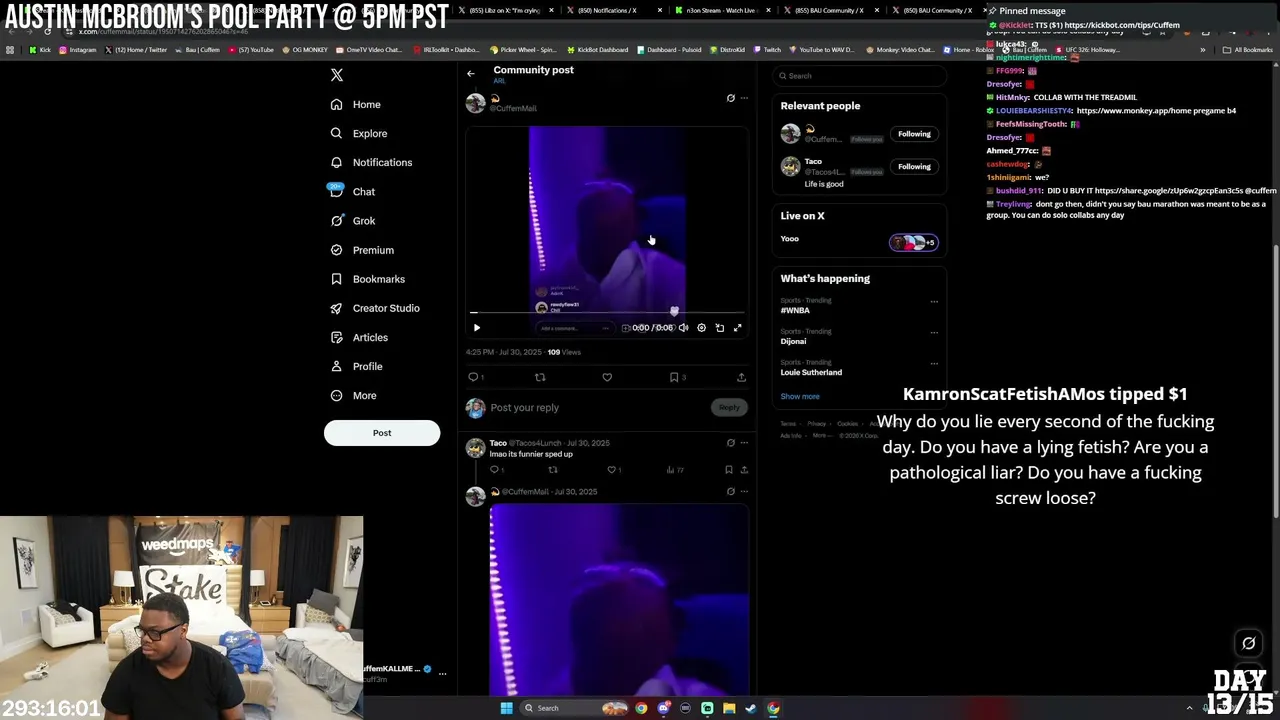
Task: Open the options menu for #WNBA trend
Action: pos(934,301)
